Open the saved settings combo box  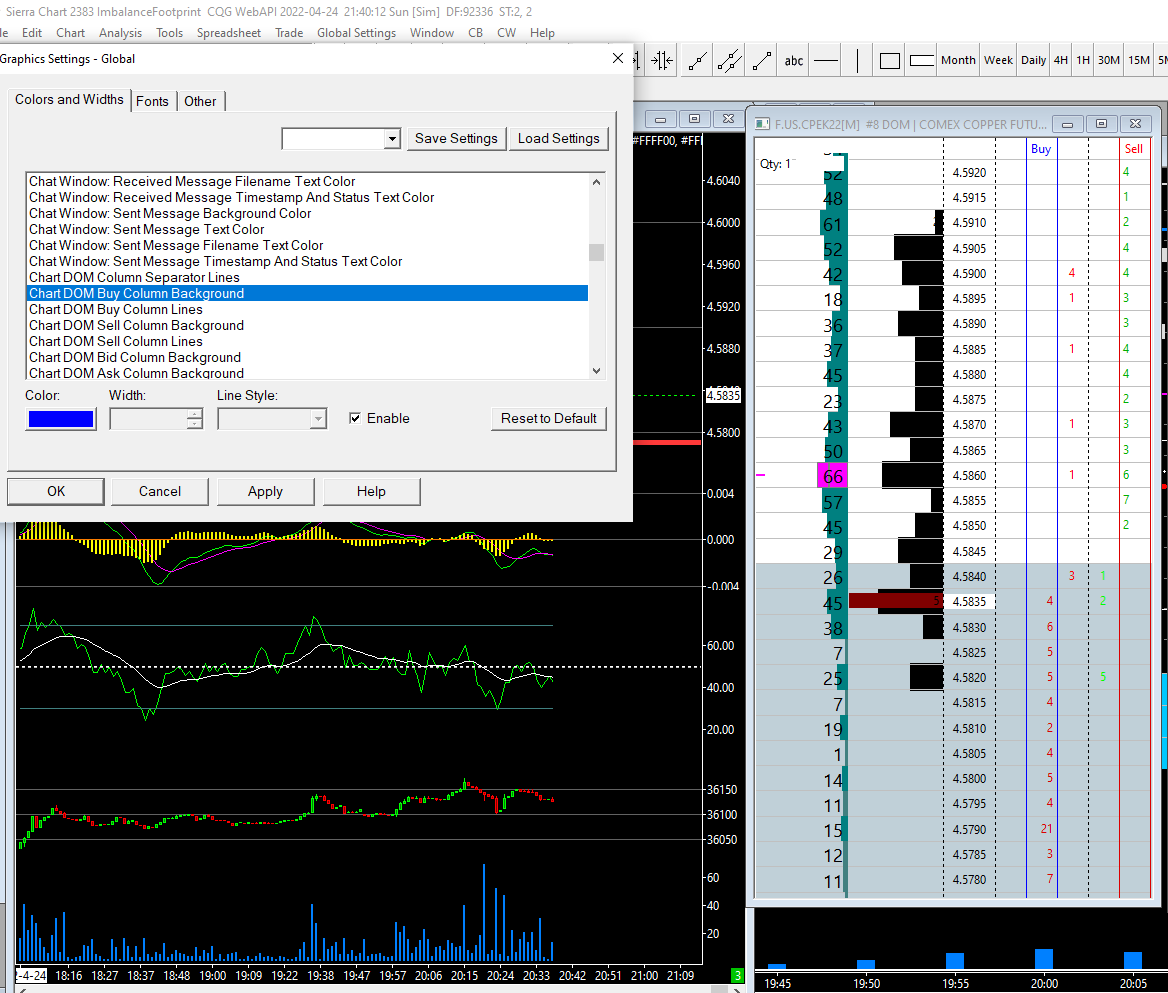pyautogui.click(x=392, y=139)
